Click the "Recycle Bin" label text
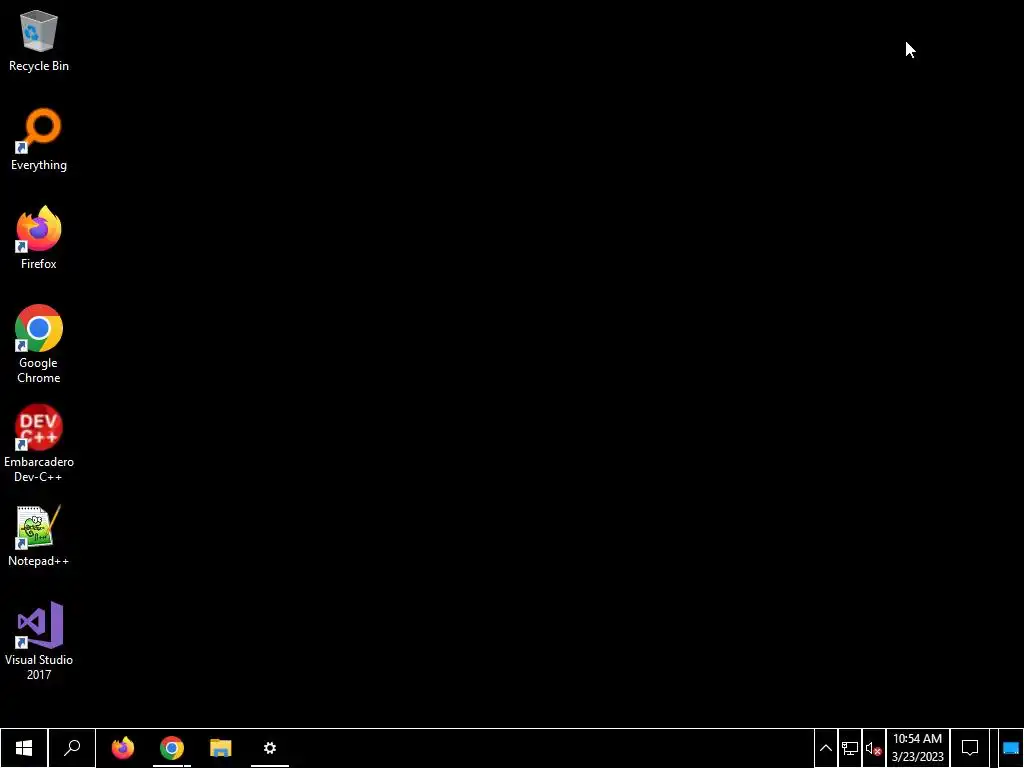The height and width of the screenshot is (768, 1024). point(39,66)
